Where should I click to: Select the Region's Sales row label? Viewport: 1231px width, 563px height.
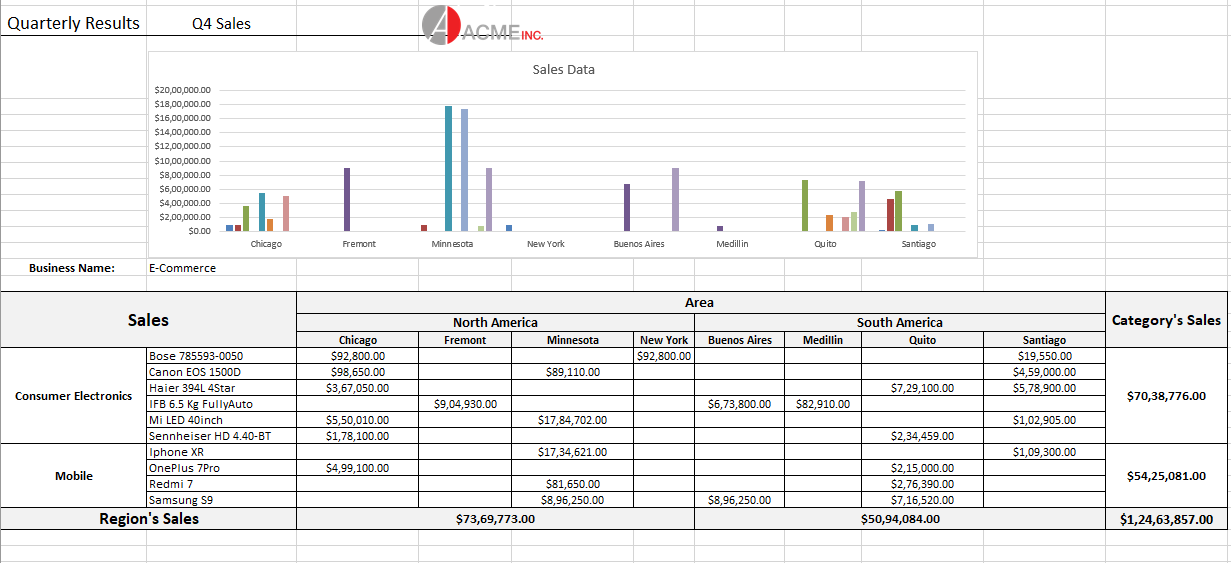pos(148,519)
